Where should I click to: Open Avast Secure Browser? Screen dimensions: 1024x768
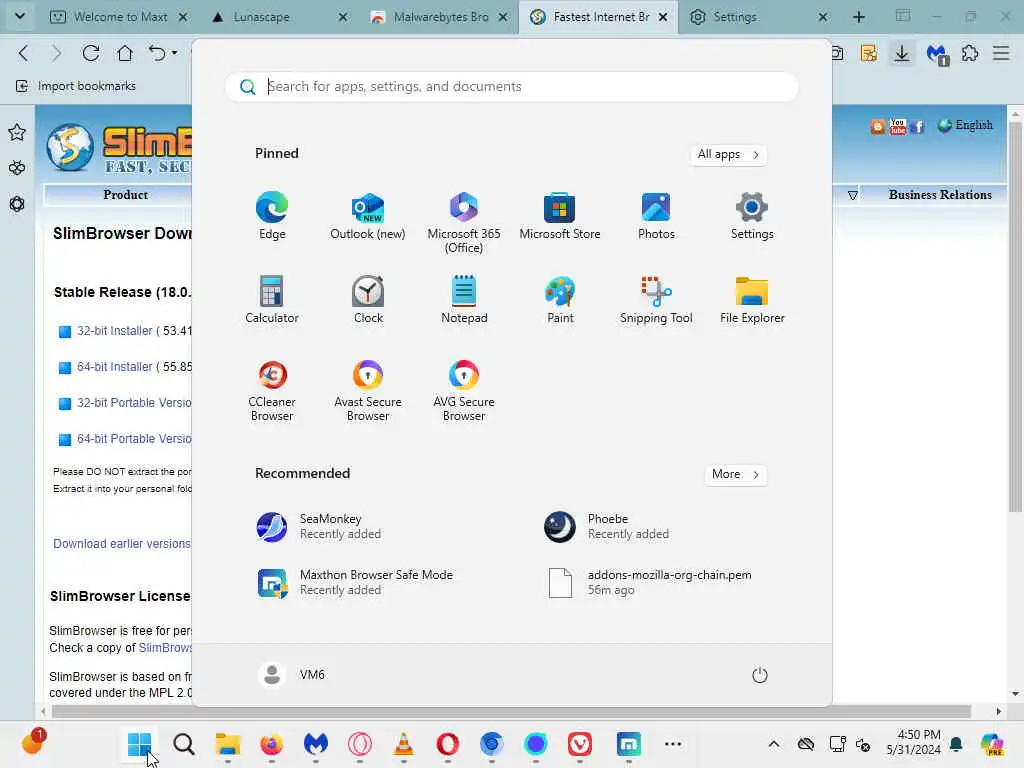pyautogui.click(x=368, y=391)
